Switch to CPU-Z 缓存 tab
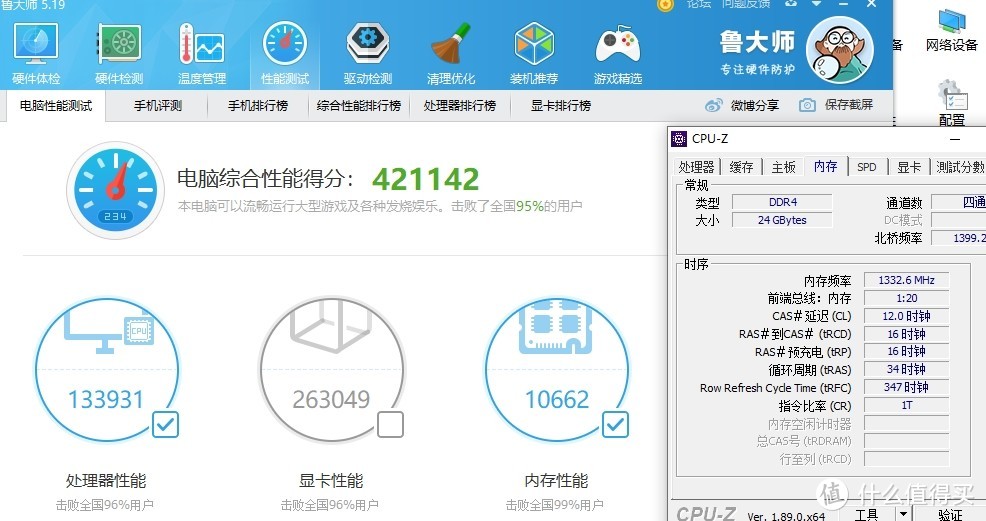 pyautogui.click(x=741, y=167)
